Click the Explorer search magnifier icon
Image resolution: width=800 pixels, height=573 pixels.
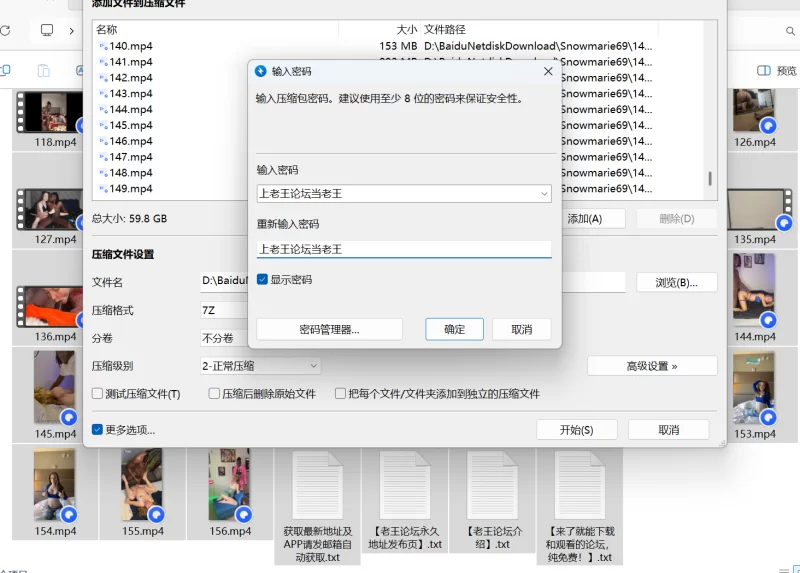click(790, 32)
